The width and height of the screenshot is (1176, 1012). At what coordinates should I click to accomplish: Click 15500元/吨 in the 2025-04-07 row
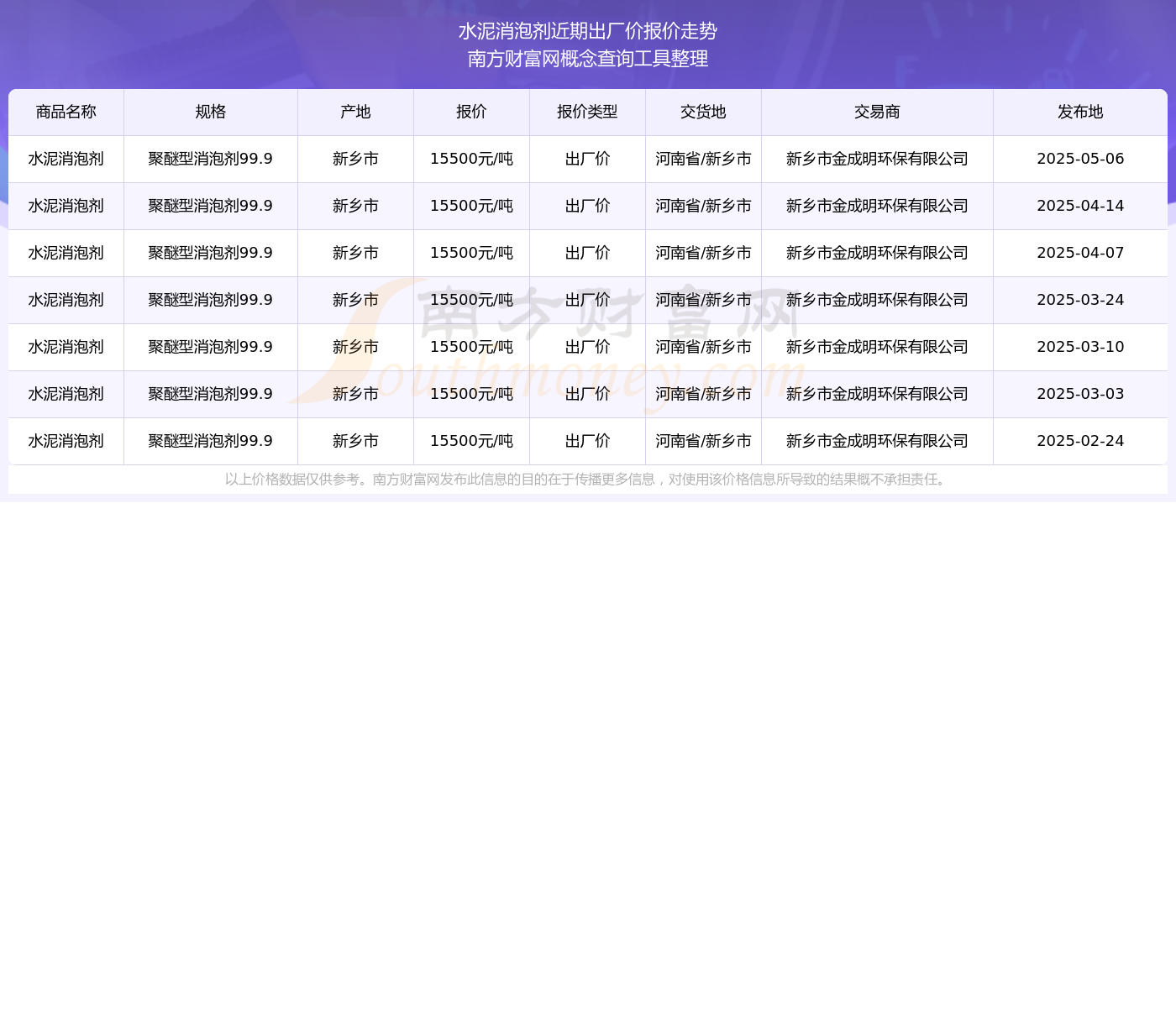(x=471, y=253)
